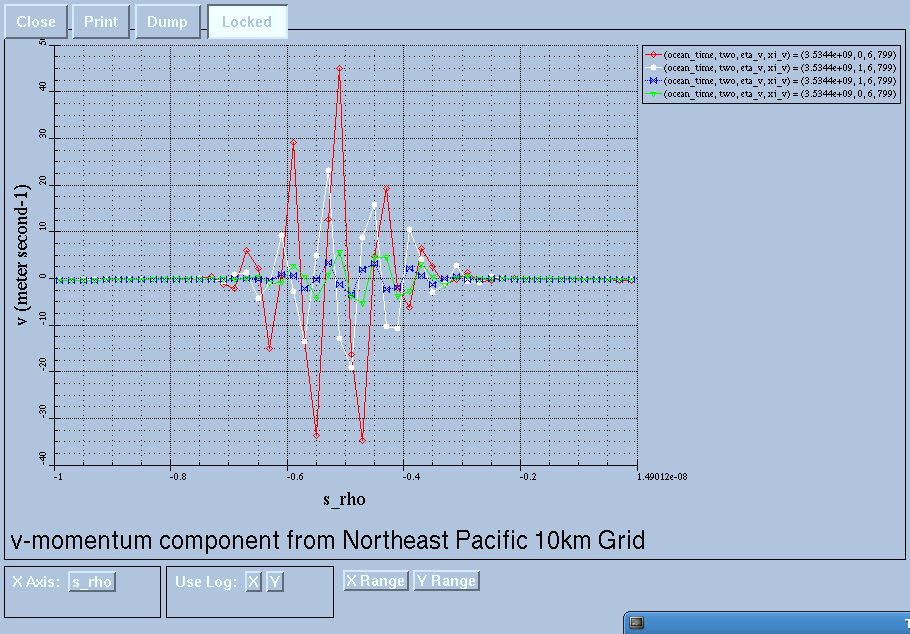Open the X Axis s_rho selector

tap(91, 582)
